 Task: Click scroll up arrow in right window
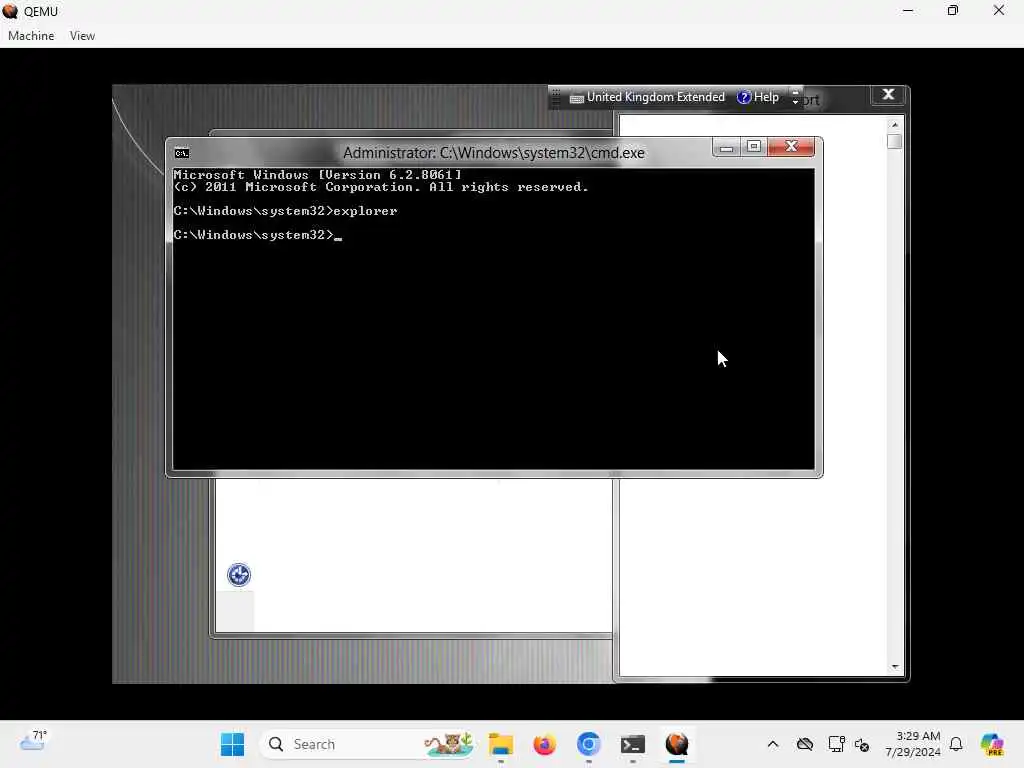tap(895, 125)
